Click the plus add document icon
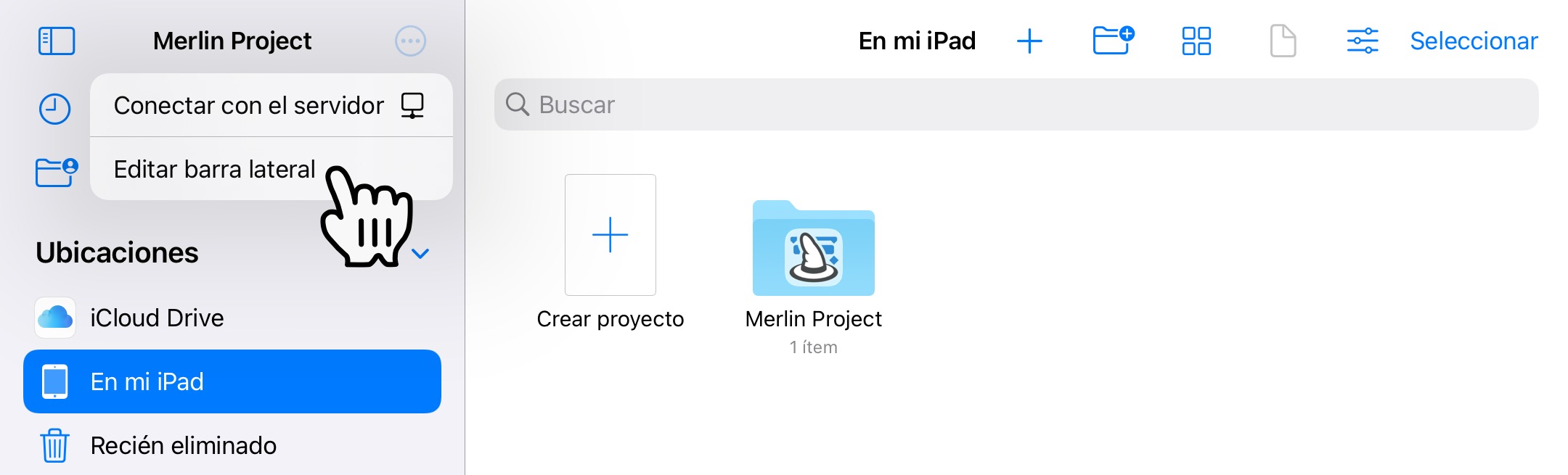 (x=1029, y=41)
